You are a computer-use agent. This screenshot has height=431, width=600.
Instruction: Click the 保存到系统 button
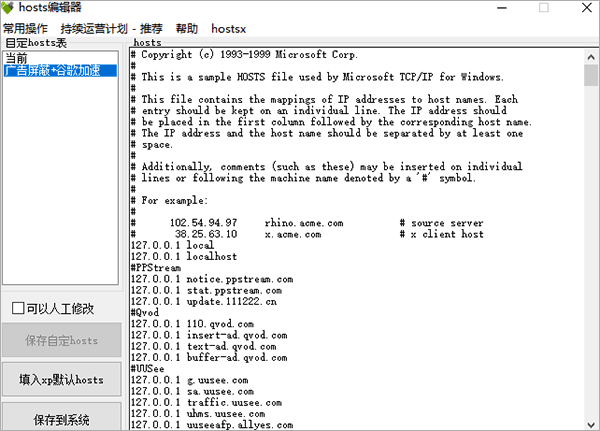[62, 418]
